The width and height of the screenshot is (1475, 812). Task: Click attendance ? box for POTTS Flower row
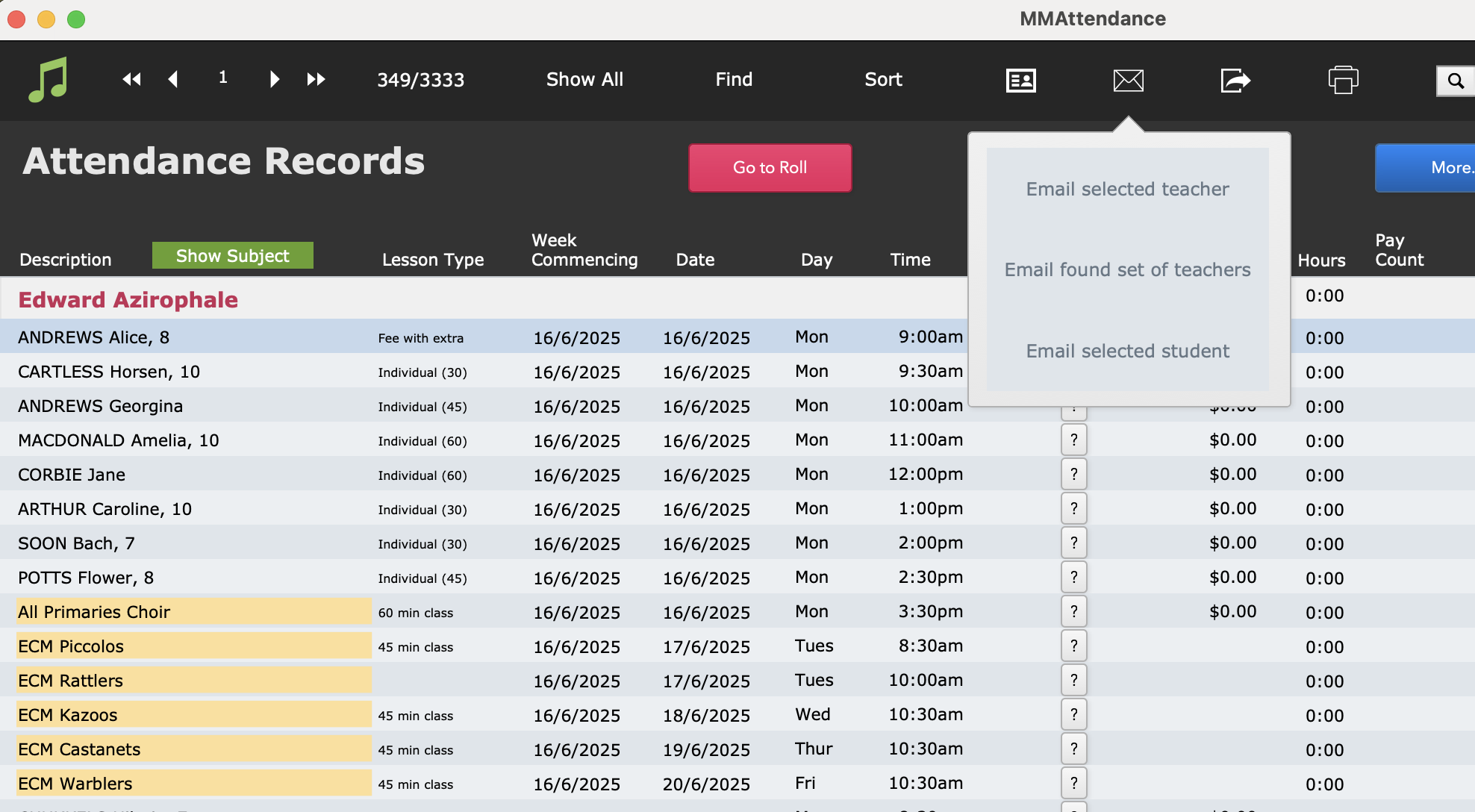pos(1073,578)
